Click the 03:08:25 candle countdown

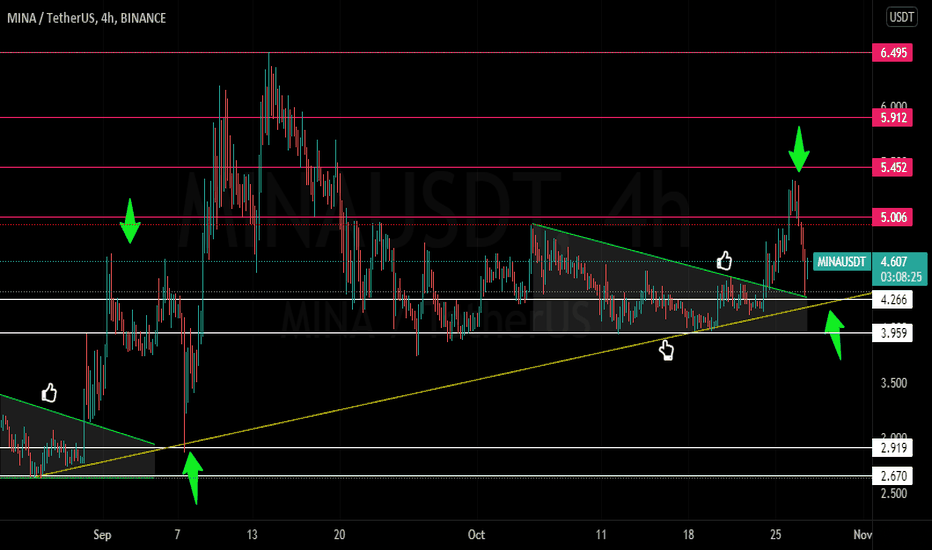click(901, 277)
